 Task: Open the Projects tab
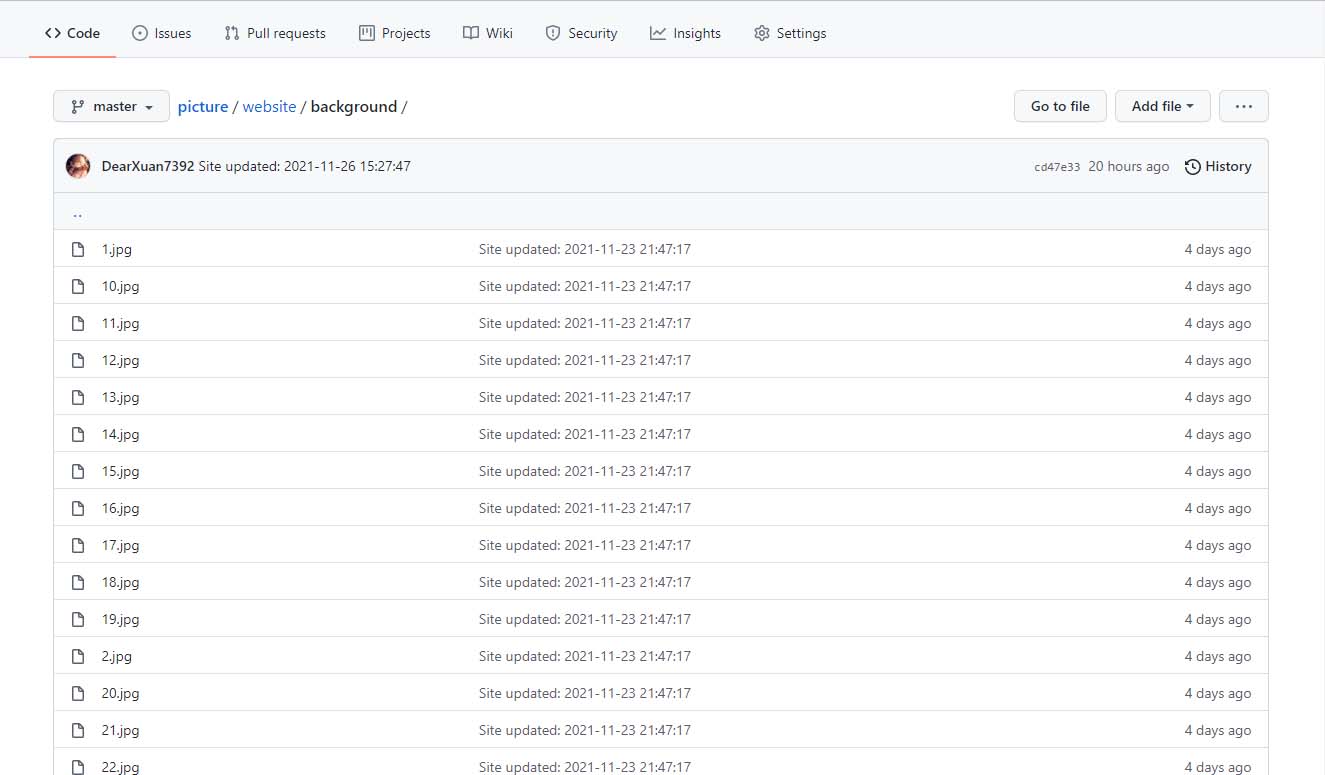point(395,33)
